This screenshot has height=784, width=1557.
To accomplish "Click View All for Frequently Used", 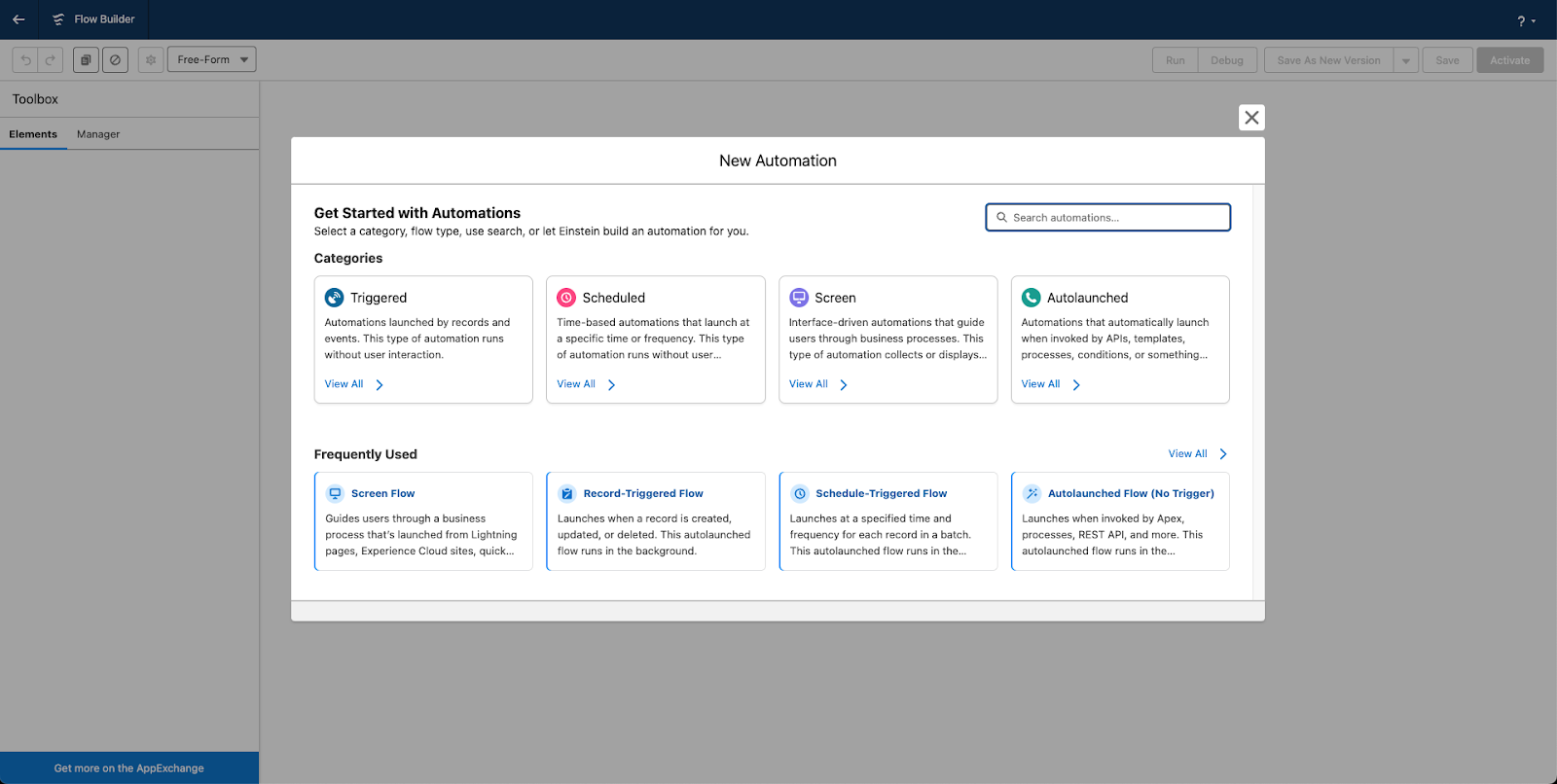I will (1187, 454).
